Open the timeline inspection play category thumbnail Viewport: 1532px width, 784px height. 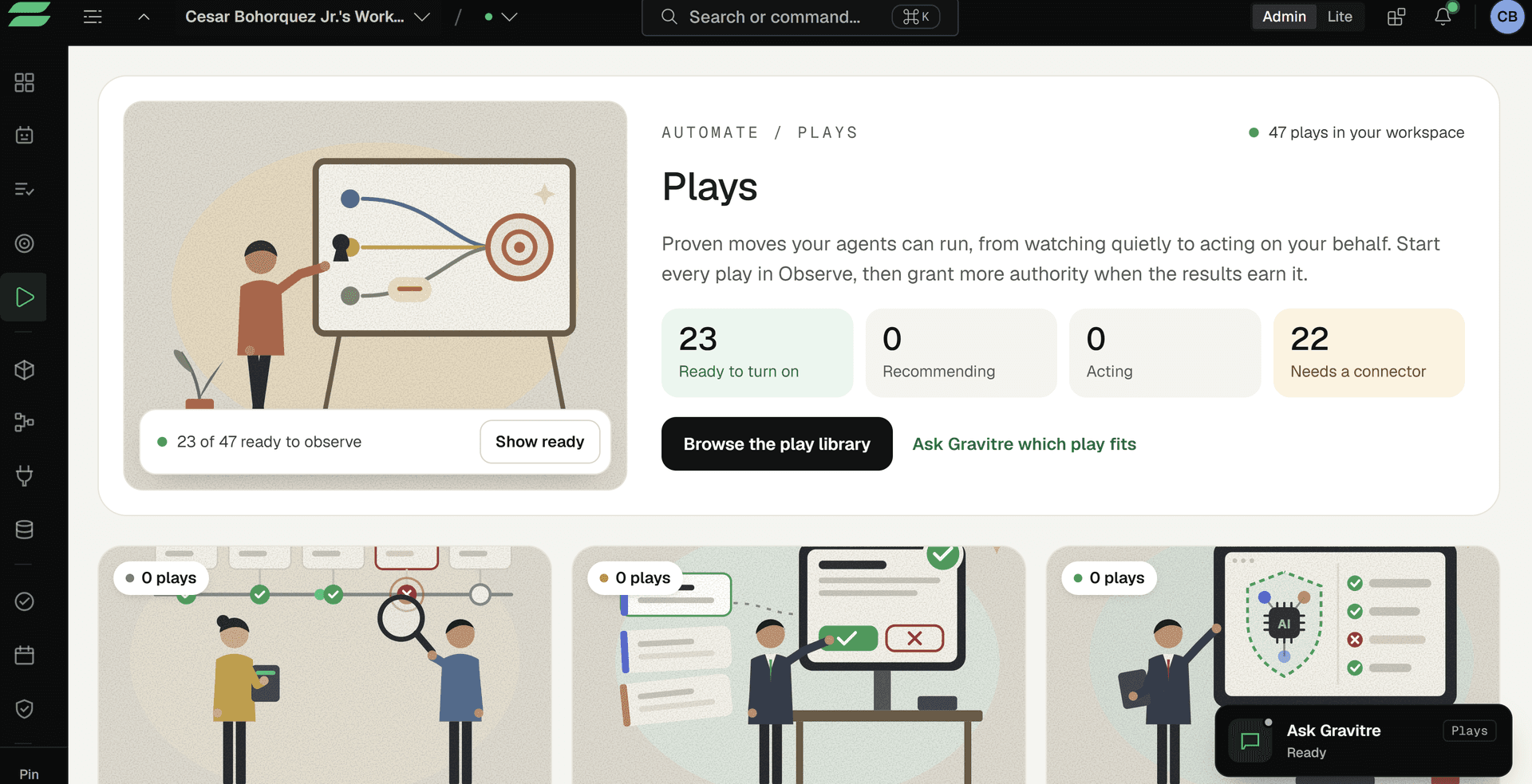click(x=325, y=665)
